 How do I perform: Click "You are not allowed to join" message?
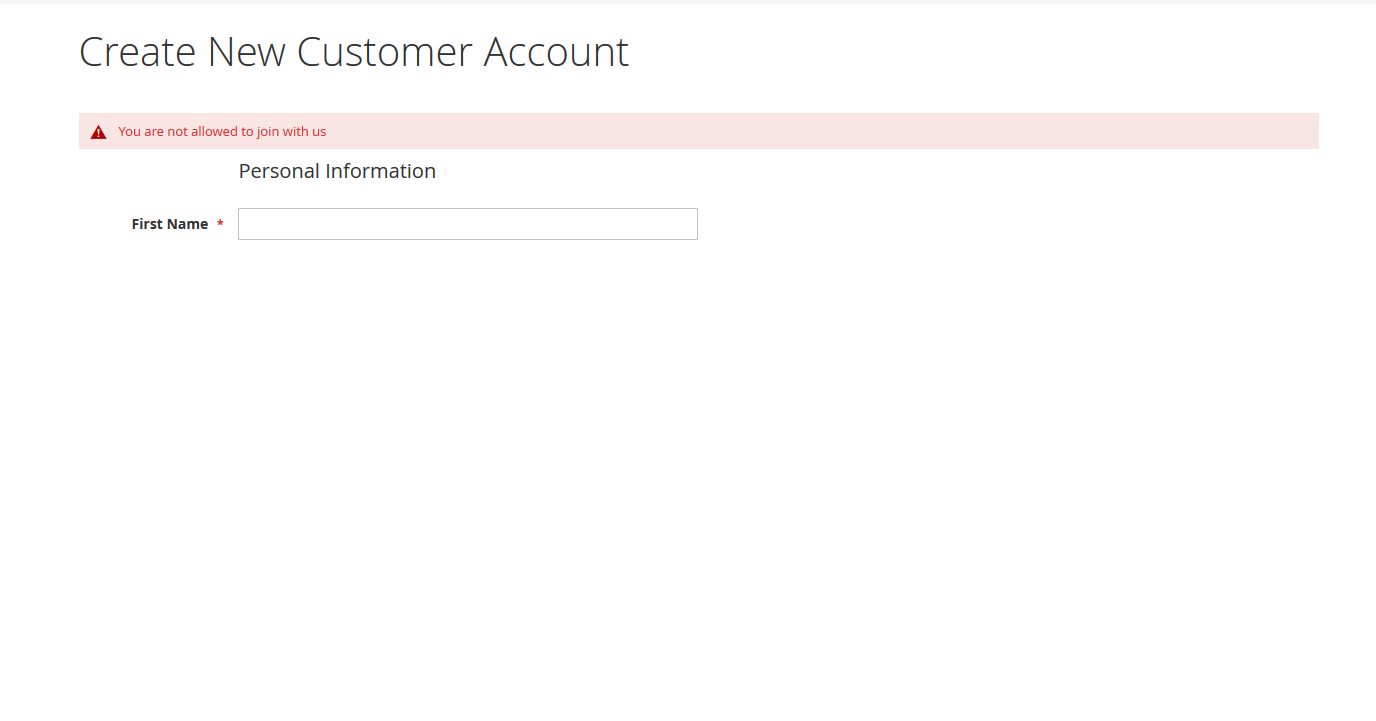(x=222, y=131)
